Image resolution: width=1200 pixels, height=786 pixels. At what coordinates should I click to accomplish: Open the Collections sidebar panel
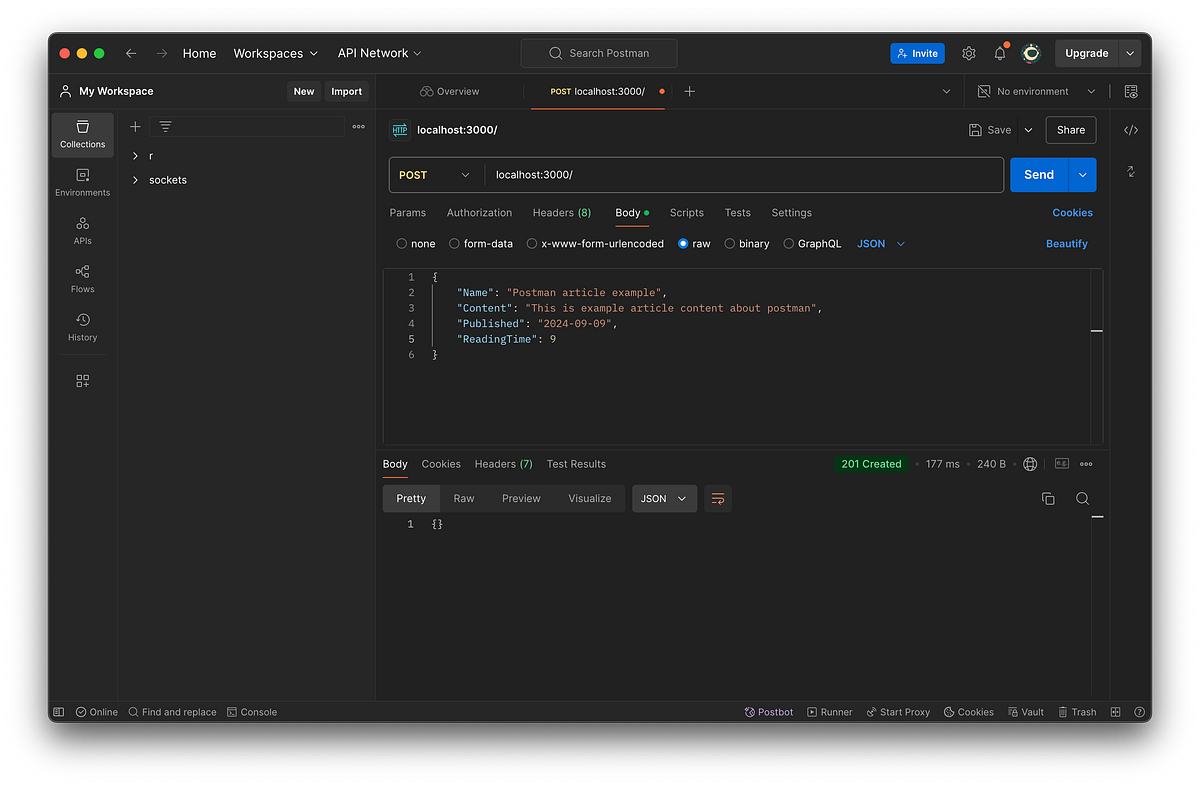click(x=82, y=135)
